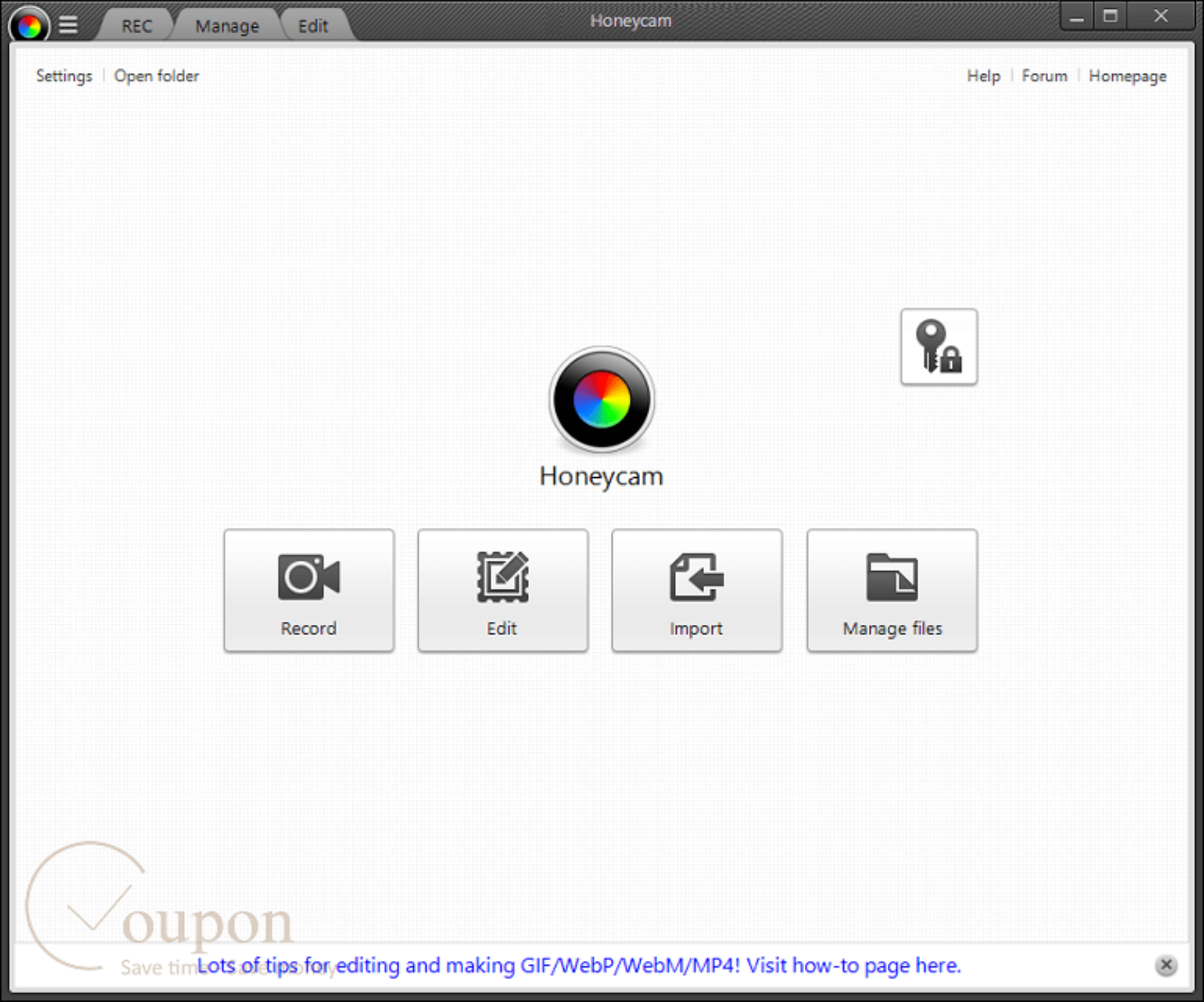Open Settings link
The image size is (1204, 1002).
point(64,76)
